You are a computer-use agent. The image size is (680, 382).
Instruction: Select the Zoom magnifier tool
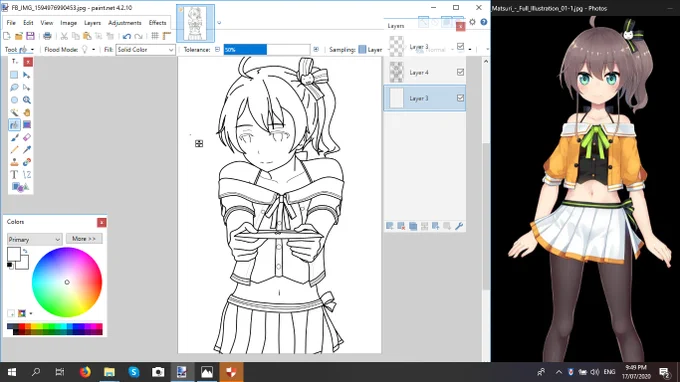26,100
